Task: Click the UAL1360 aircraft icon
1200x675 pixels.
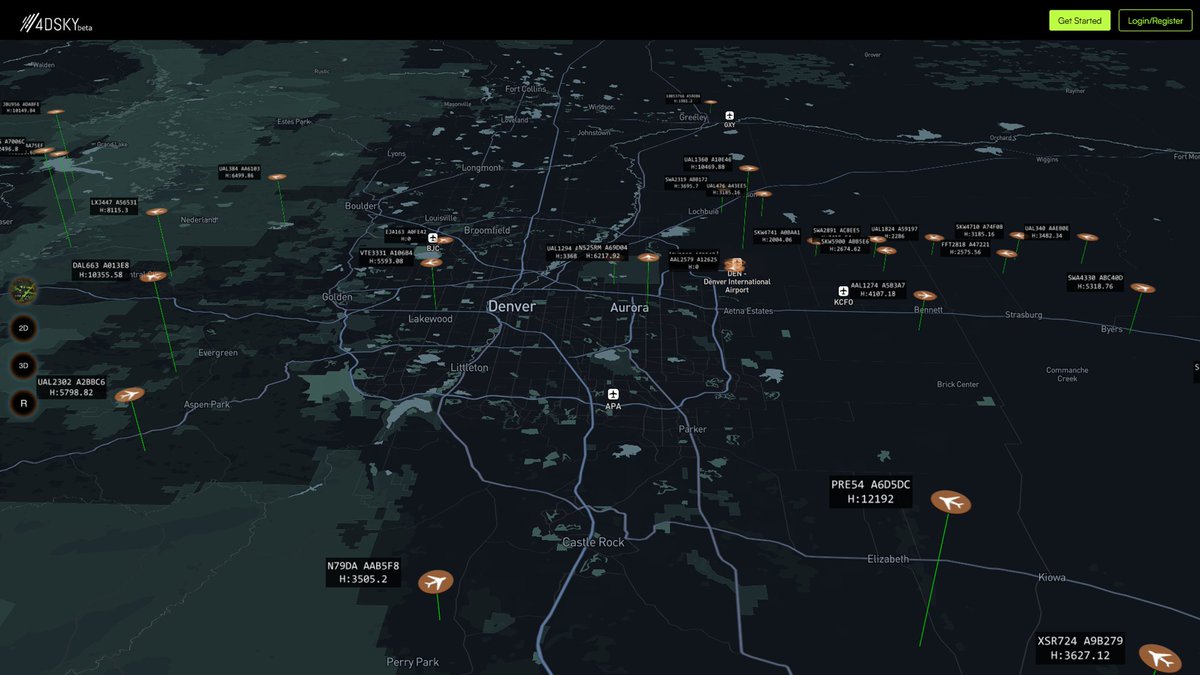Action: pos(748,168)
